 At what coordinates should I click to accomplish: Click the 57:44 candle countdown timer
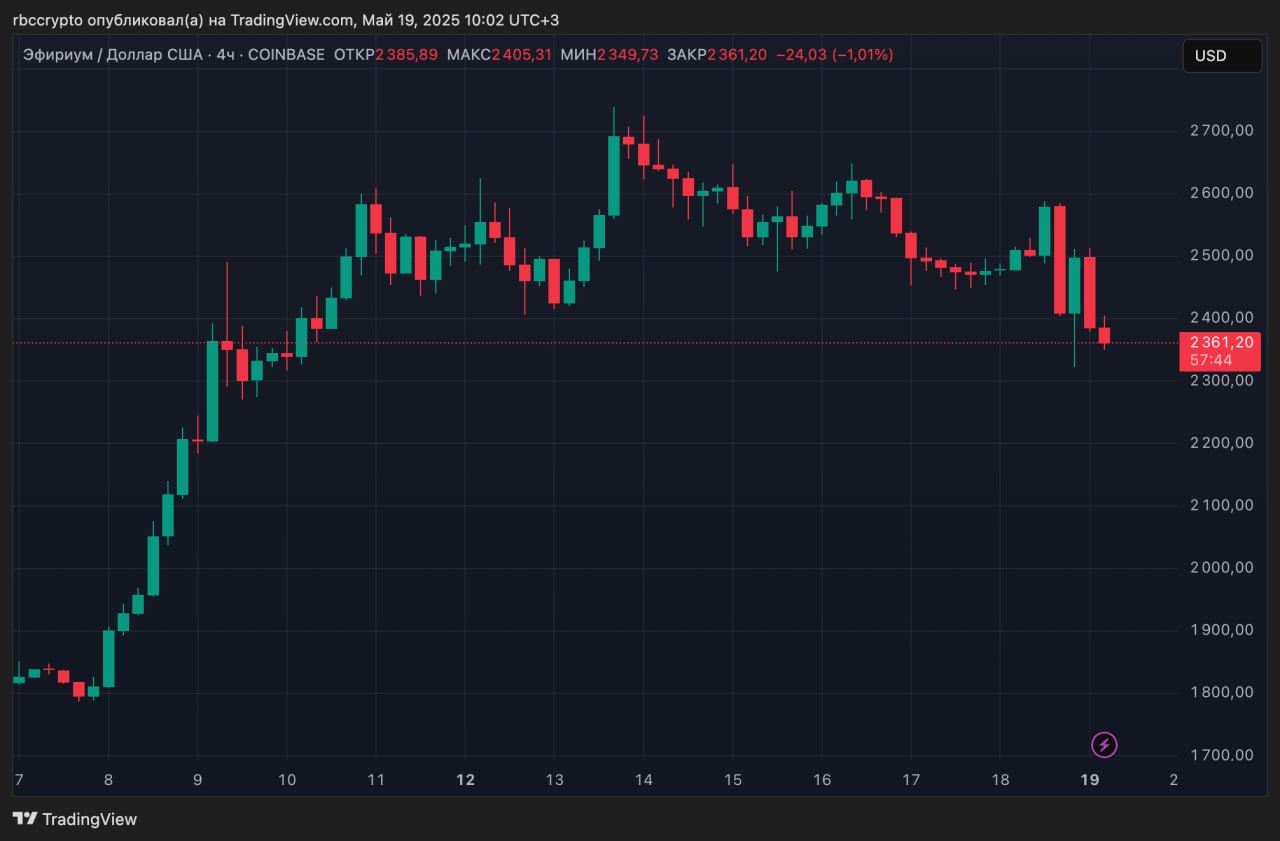tap(1211, 360)
